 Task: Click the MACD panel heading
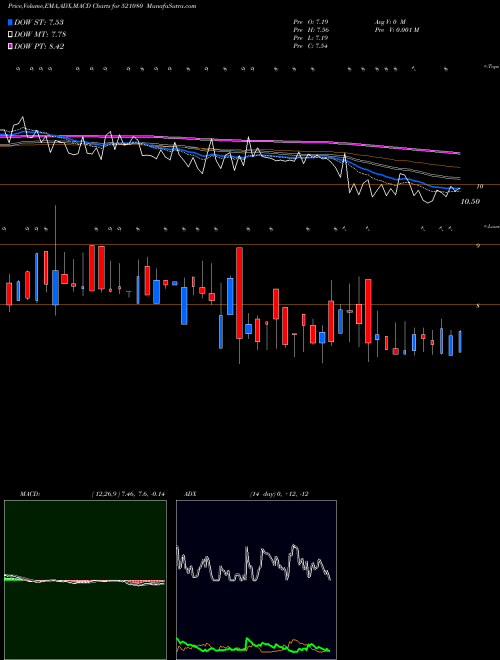tap(29, 494)
